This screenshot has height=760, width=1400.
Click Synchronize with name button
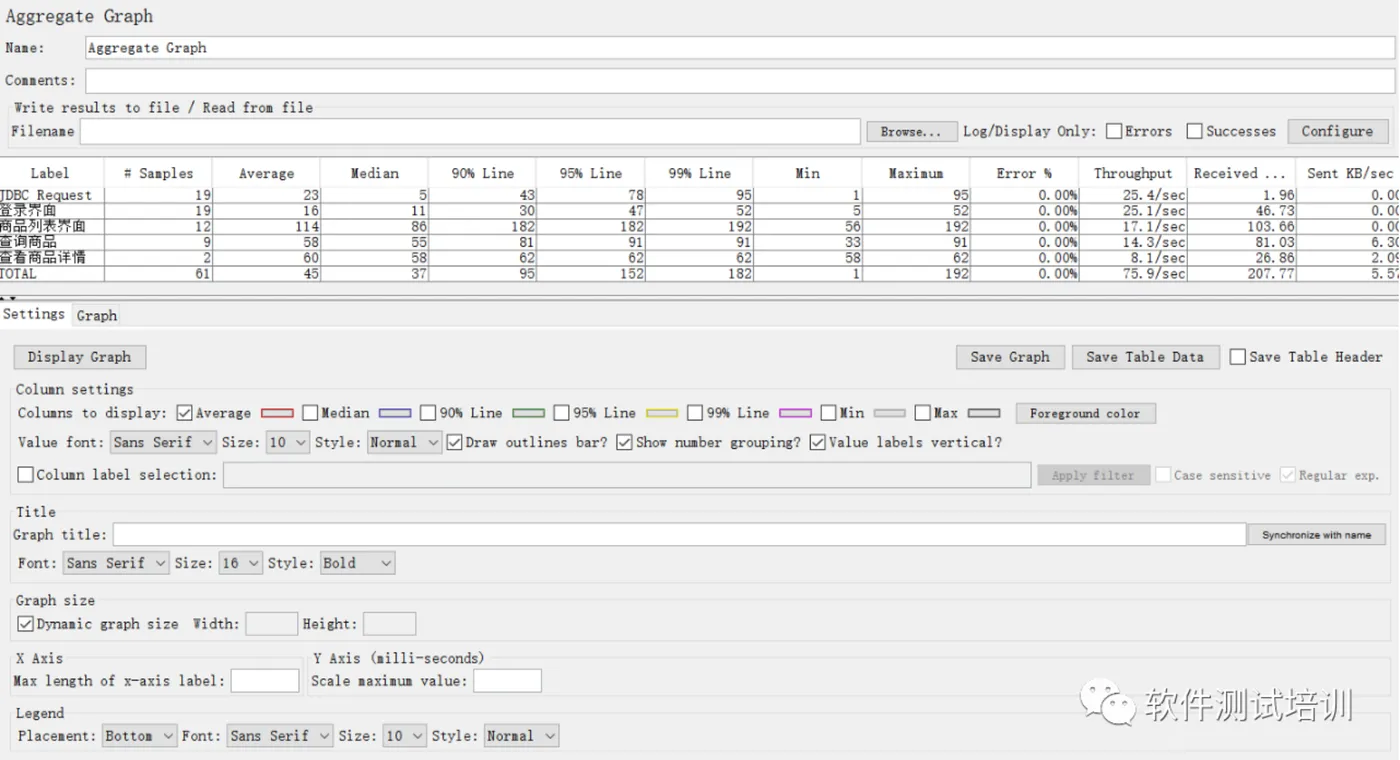(1316, 535)
